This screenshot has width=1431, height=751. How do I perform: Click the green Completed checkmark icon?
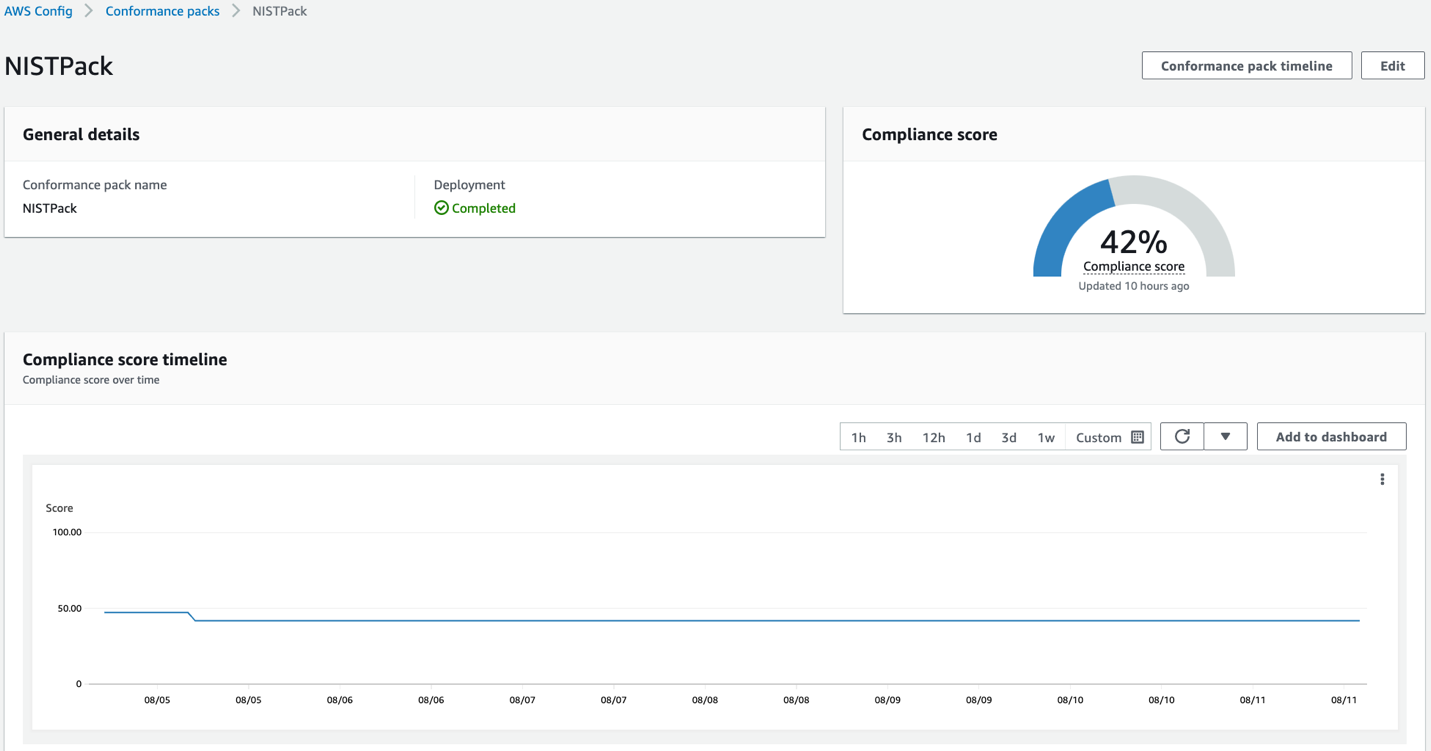coord(441,207)
